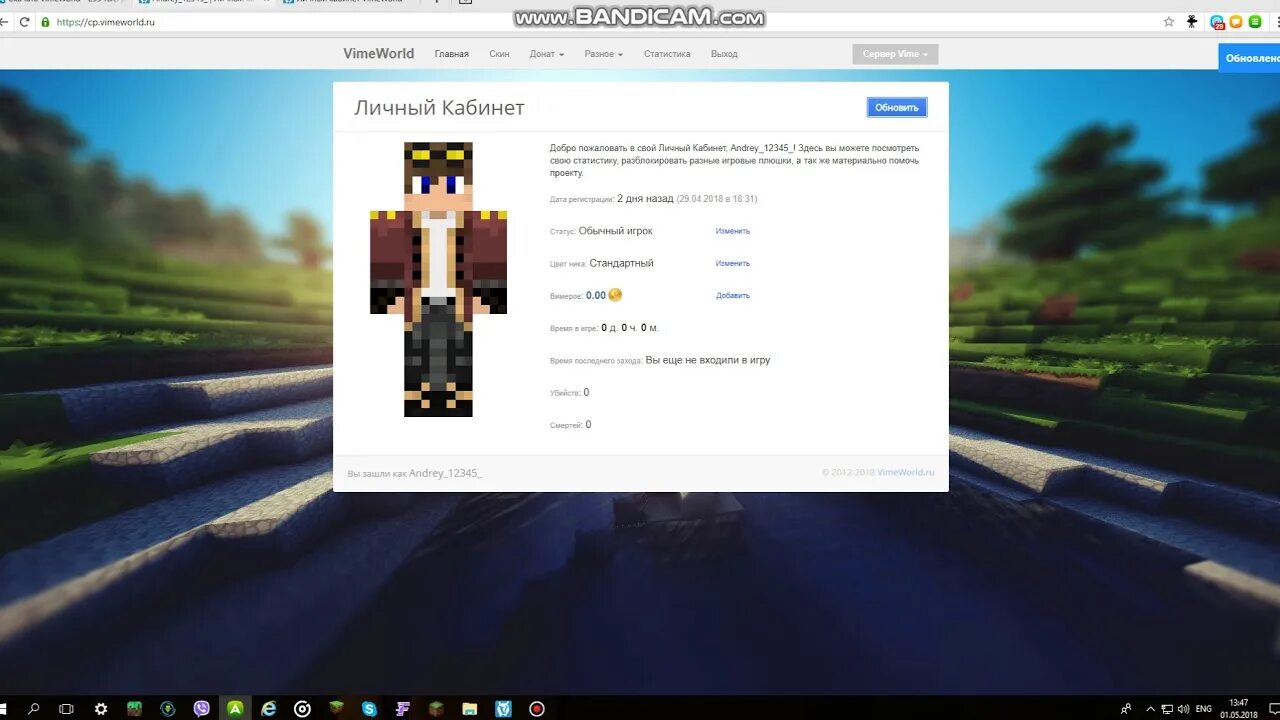
Task: Click the 0.00 Vimer balance value
Action: [596, 295]
